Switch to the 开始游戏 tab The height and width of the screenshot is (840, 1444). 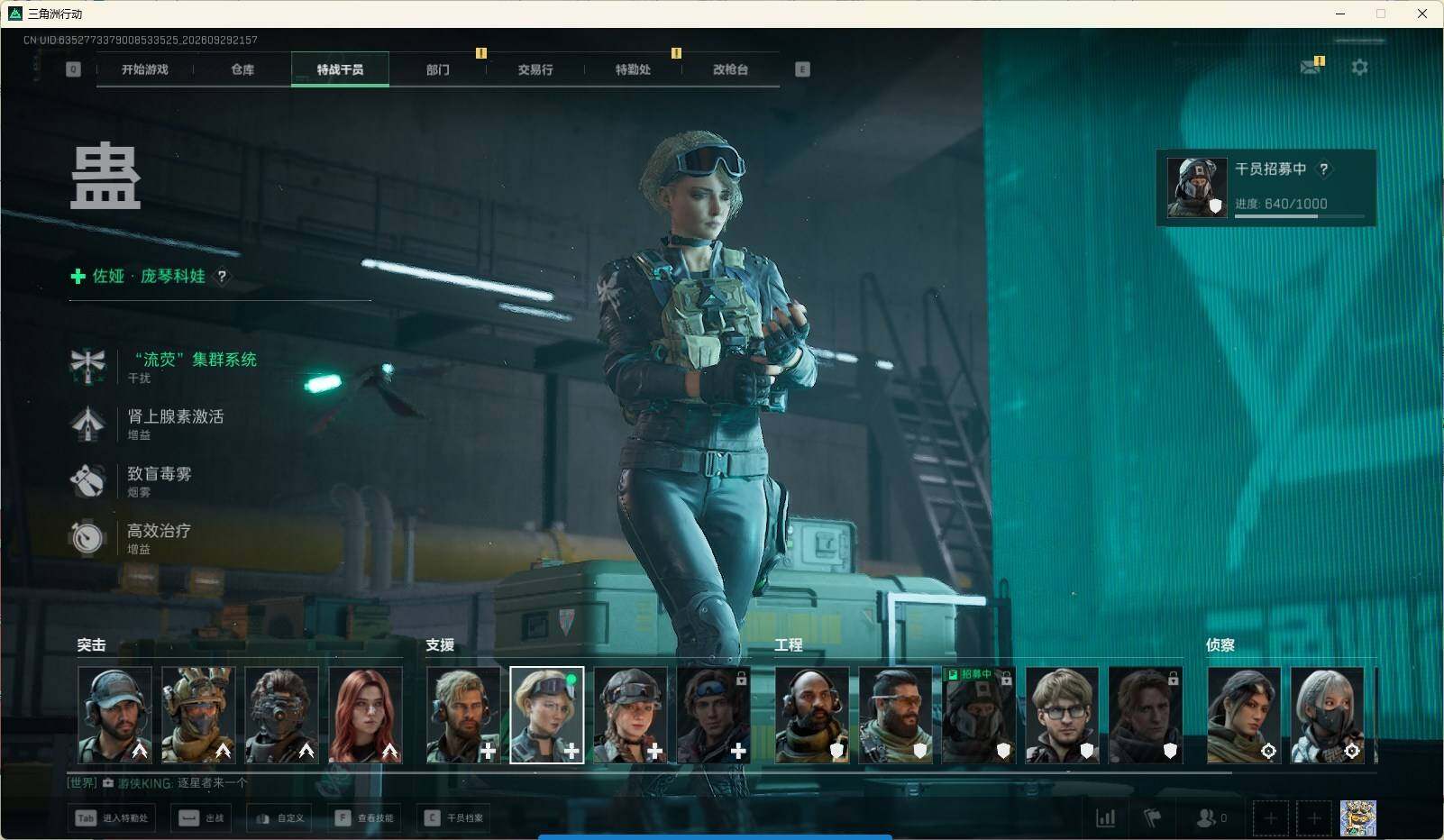pyautogui.click(x=145, y=69)
